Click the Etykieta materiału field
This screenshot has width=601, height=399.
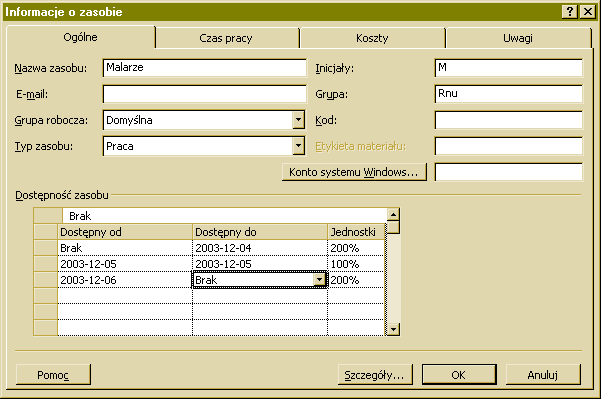click(x=509, y=146)
